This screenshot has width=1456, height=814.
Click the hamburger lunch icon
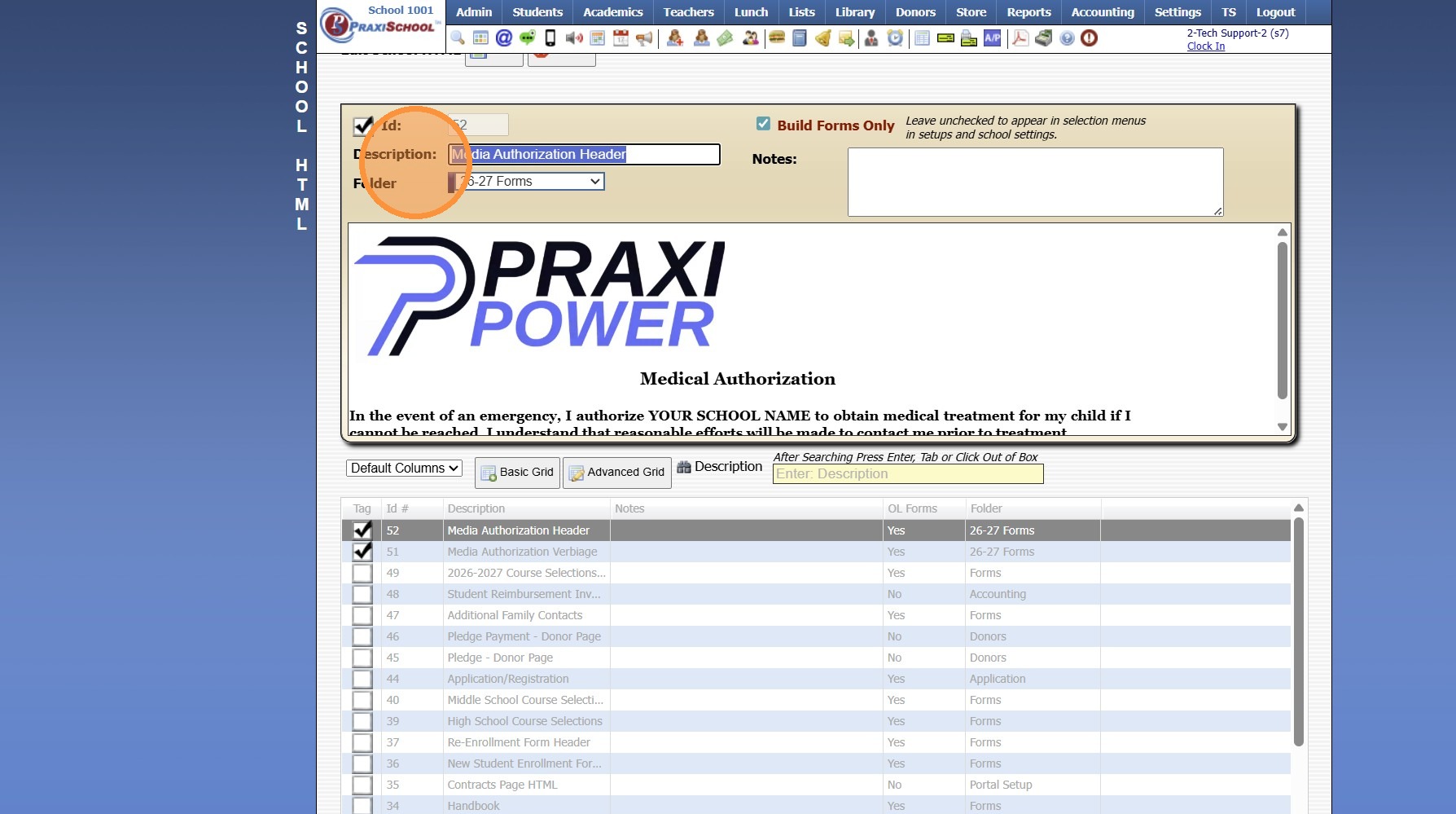[777, 38]
